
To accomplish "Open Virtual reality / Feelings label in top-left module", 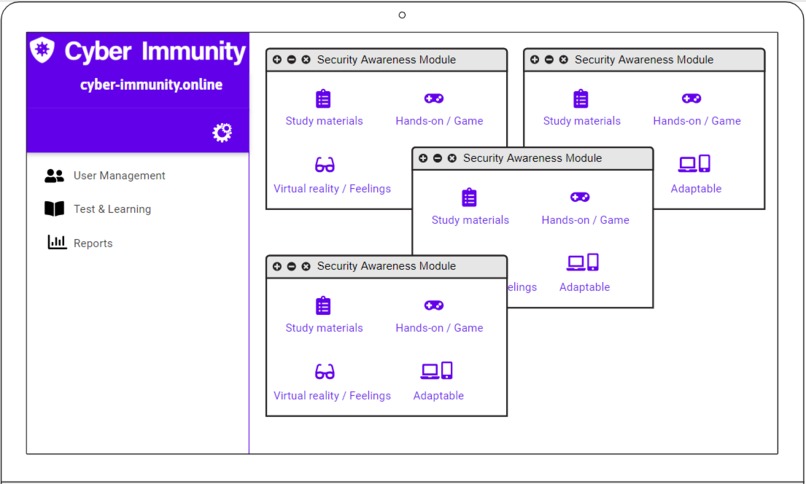I will click(332, 189).
